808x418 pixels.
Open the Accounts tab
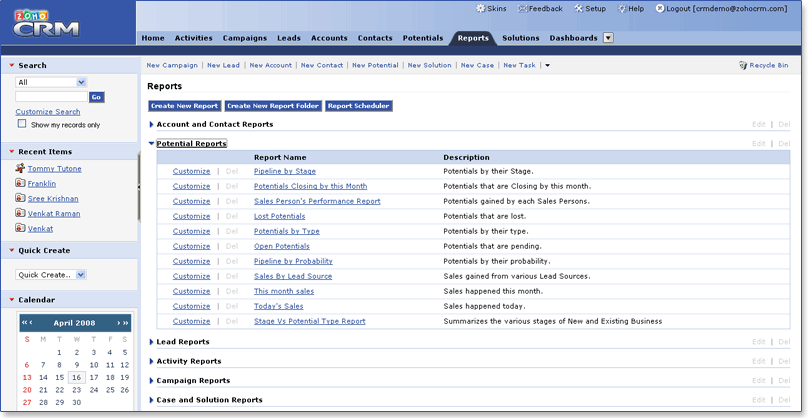(329, 38)
